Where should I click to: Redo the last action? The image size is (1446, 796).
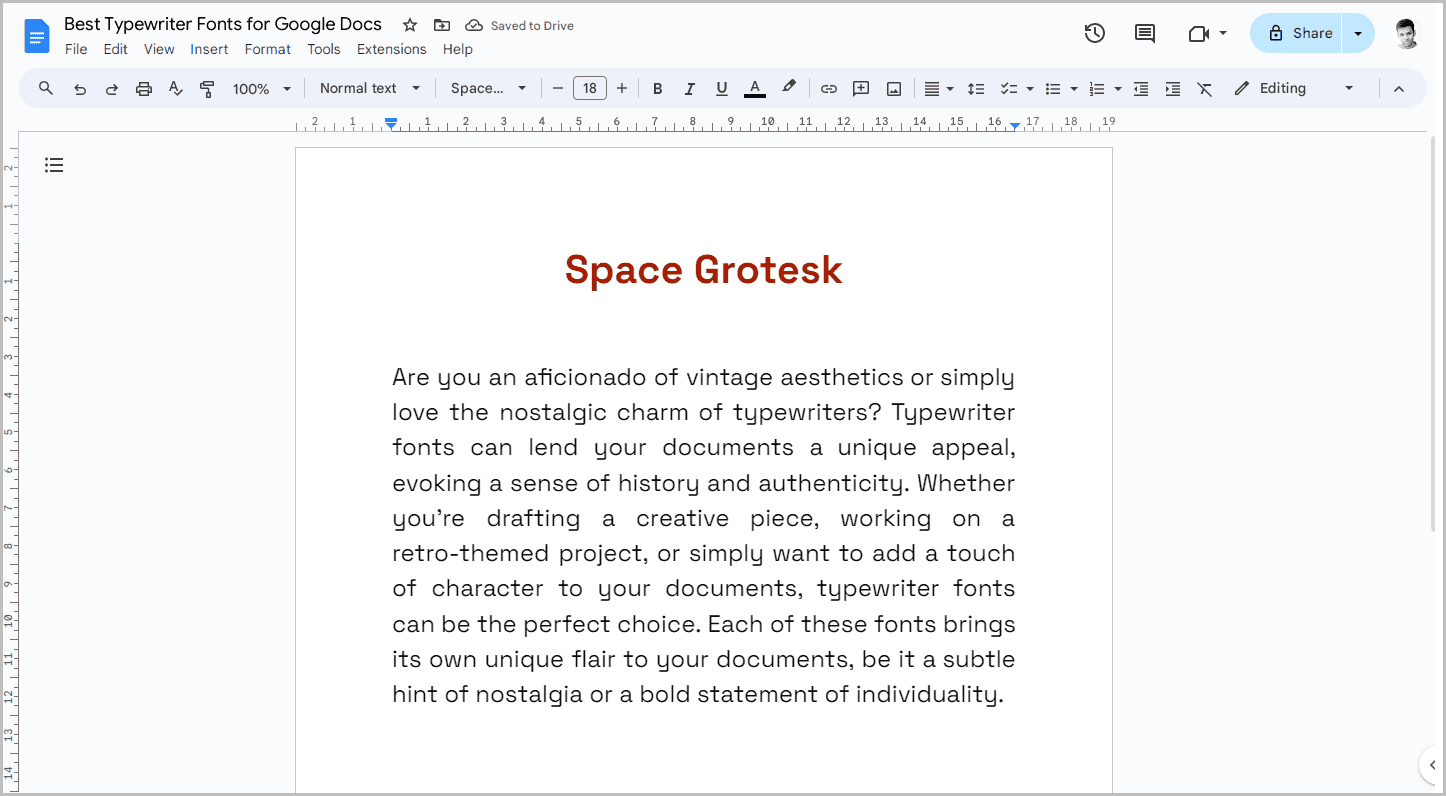[x=111, y=88]
